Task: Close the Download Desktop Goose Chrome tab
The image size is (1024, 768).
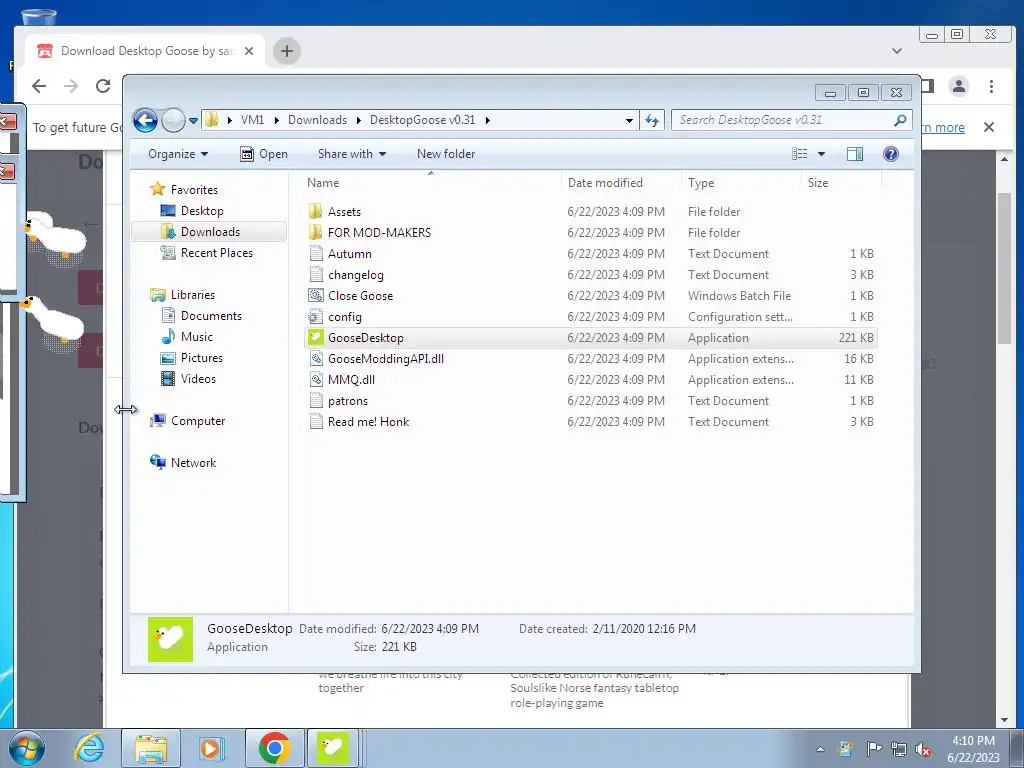Action: pyautogui.click(x=249, y=51)
